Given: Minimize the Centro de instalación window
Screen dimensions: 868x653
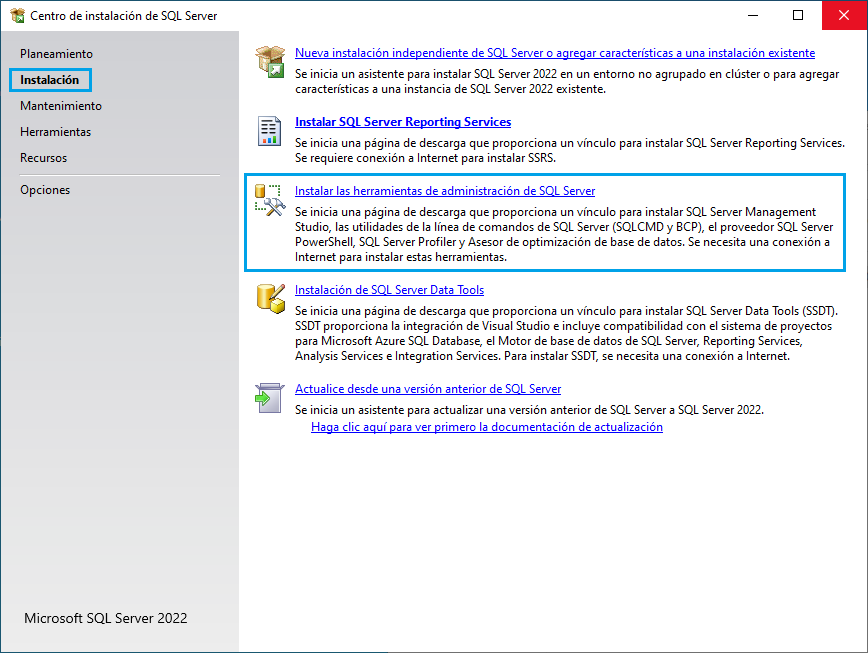Looking at the screenshot, I should (x=750, y=16).
